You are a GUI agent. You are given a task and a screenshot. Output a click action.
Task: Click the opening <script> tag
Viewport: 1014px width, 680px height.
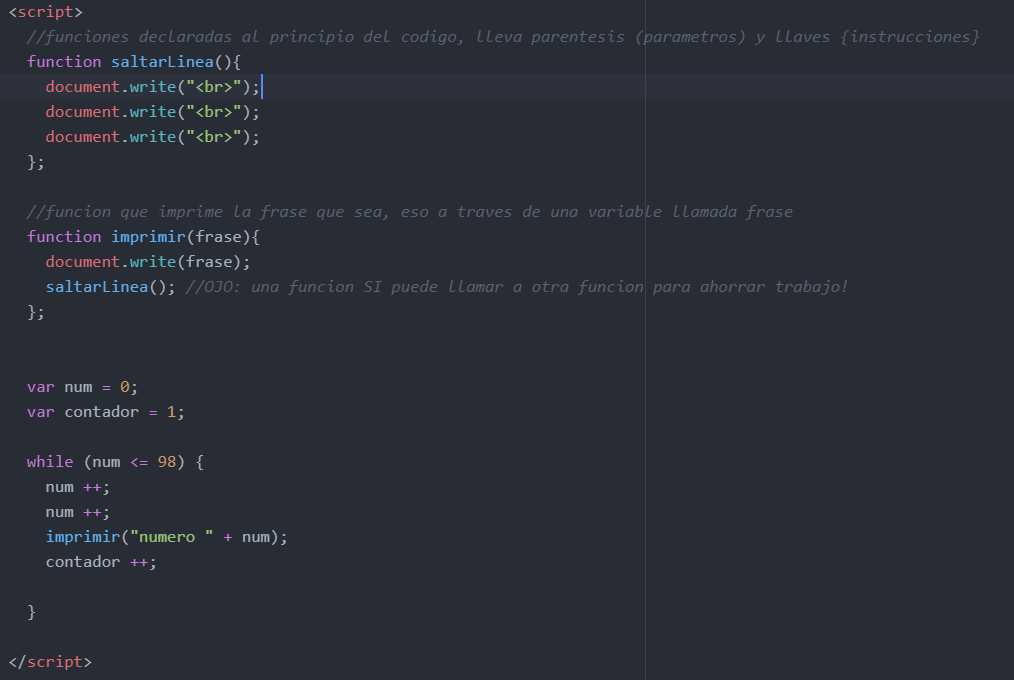(40, 11)
